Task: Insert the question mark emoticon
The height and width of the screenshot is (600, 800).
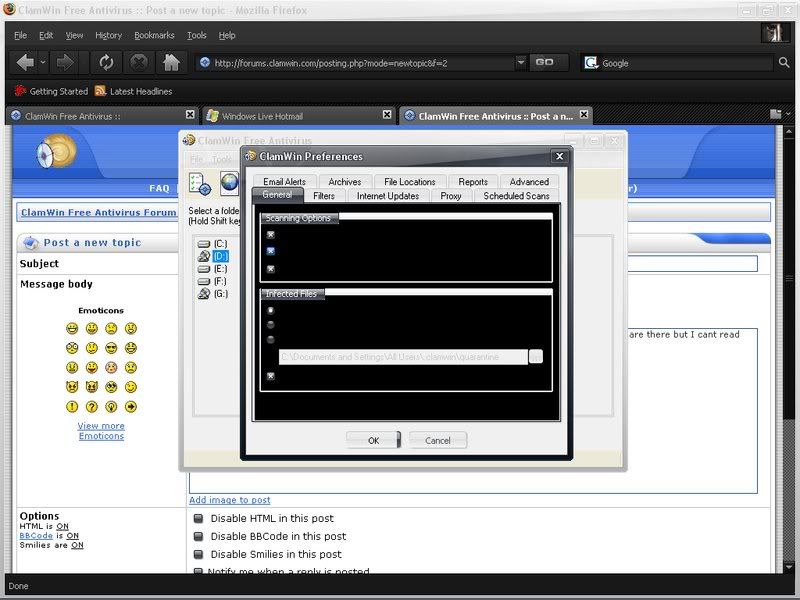Action: click(x=92, y=407)
